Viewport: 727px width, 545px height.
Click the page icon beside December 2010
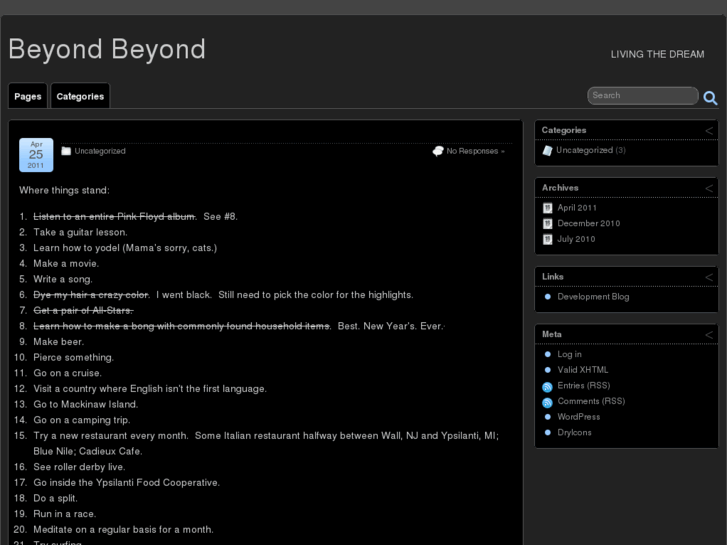[547, 224]
